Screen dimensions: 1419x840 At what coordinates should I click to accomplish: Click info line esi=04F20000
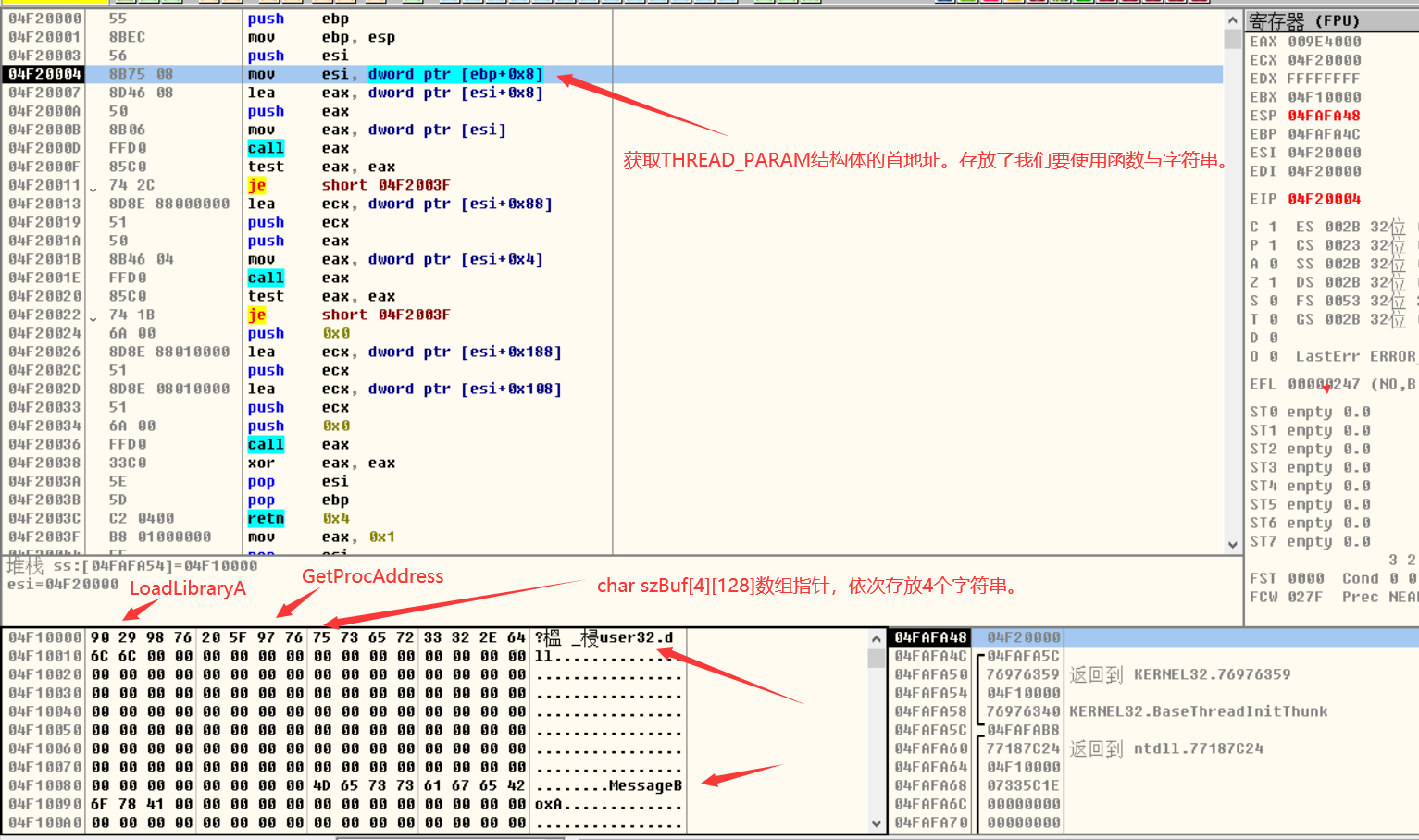point(63,584)
